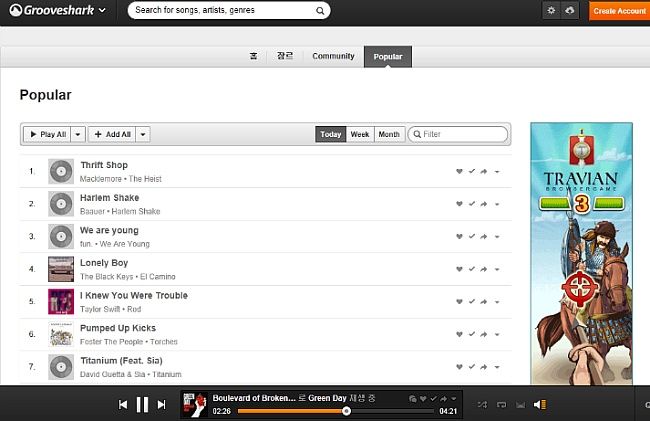This screenshot has width=650, height=421.
Task: Click Lonely Boy album thumbnail
Action: pos(61,269)
